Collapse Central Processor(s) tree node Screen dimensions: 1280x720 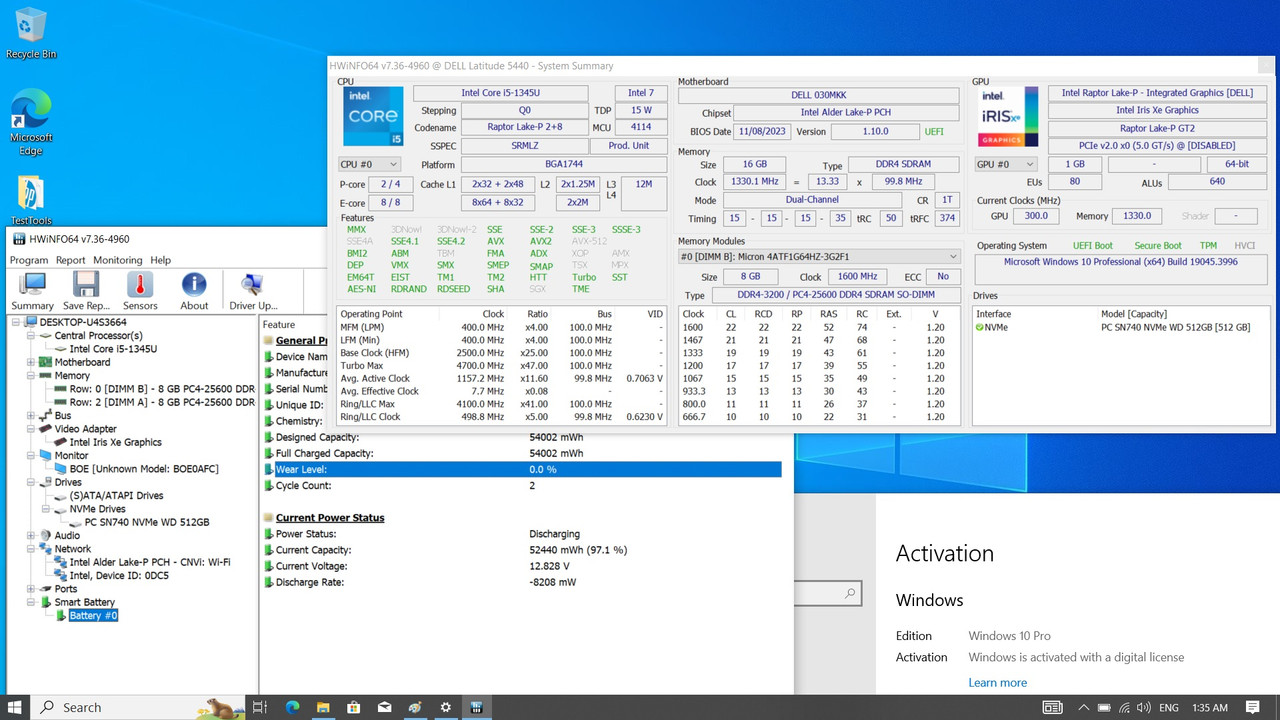pyautogui.click(x=31, y=336)
